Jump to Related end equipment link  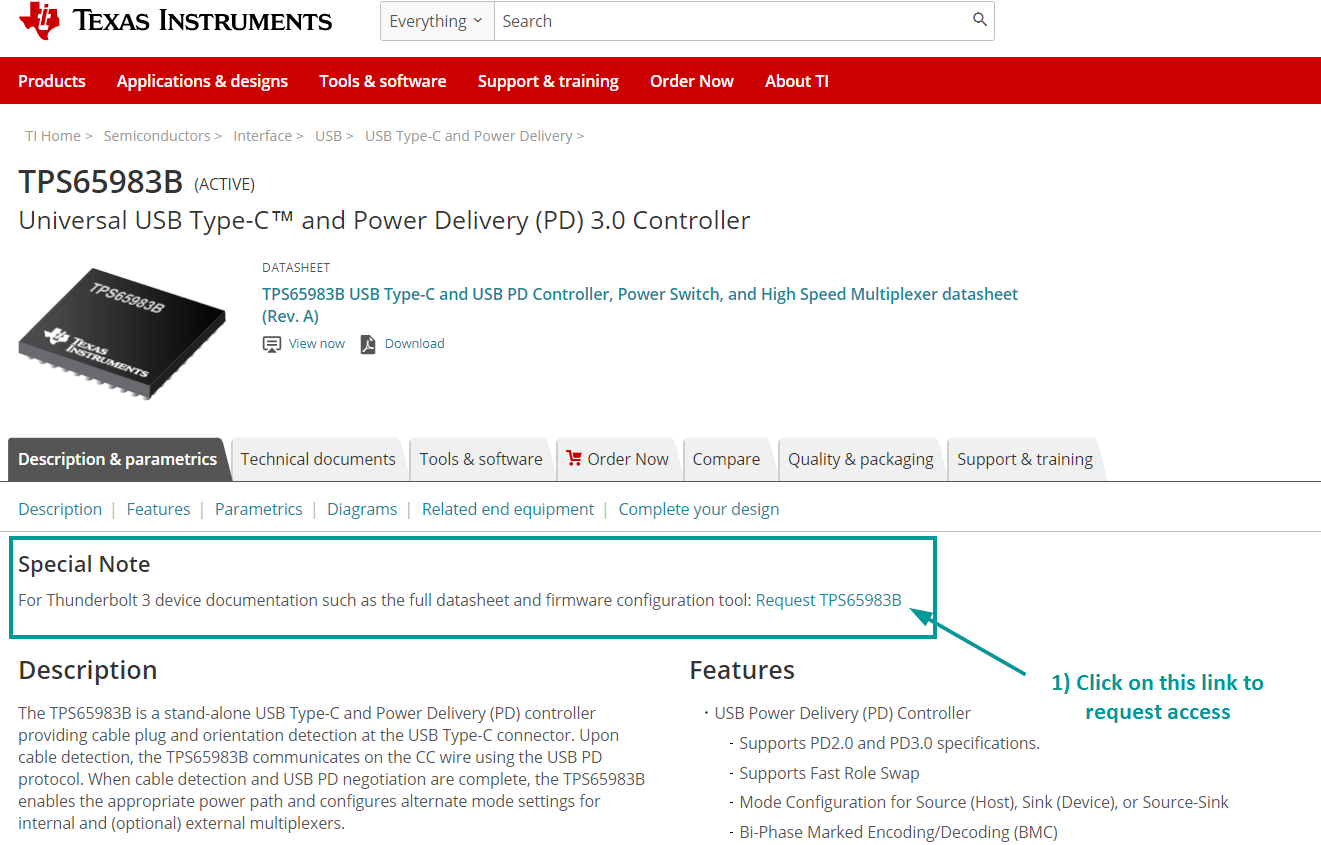pos(508,509)
